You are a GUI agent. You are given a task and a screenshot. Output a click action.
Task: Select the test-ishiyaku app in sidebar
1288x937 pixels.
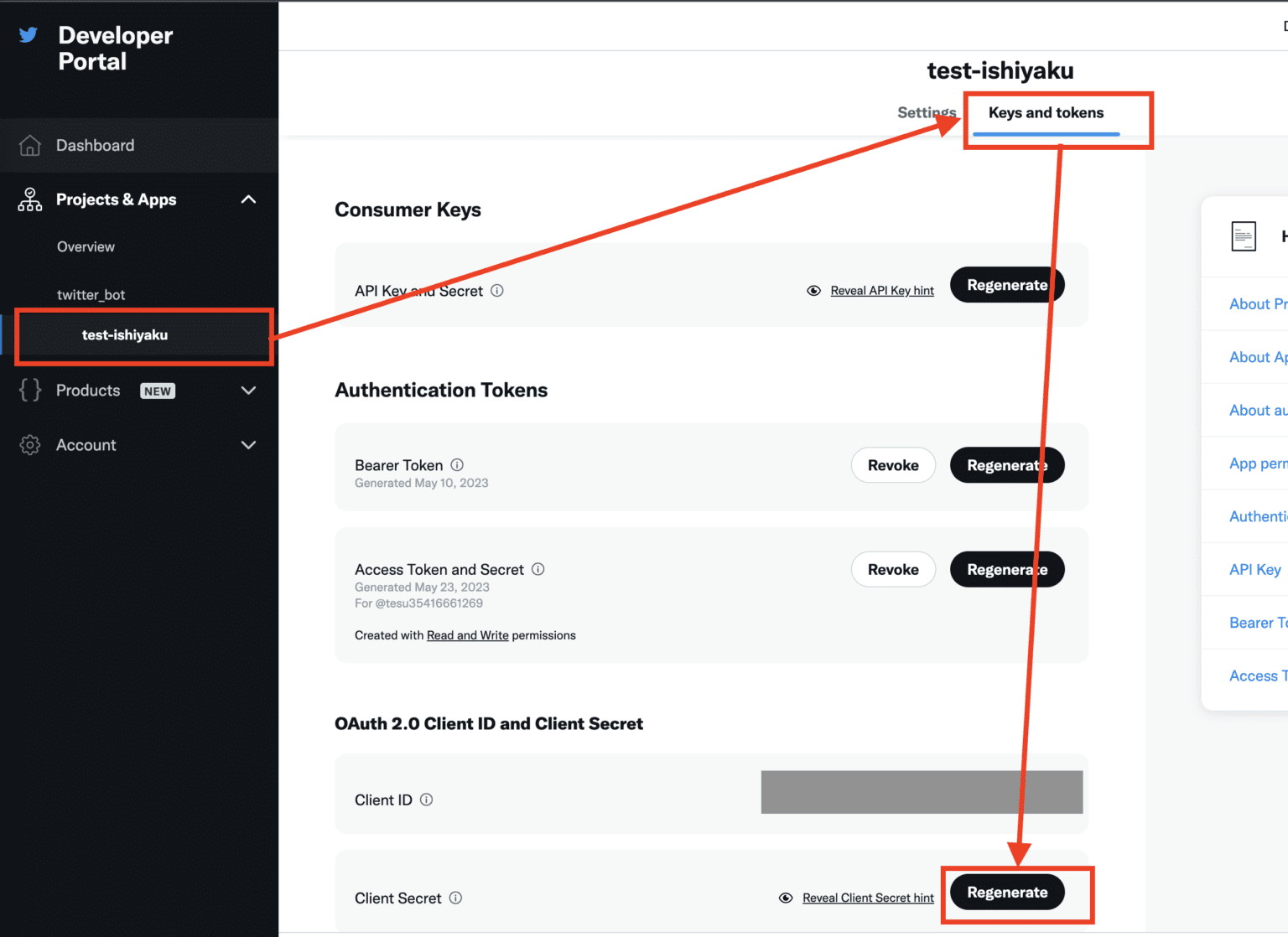125,335
